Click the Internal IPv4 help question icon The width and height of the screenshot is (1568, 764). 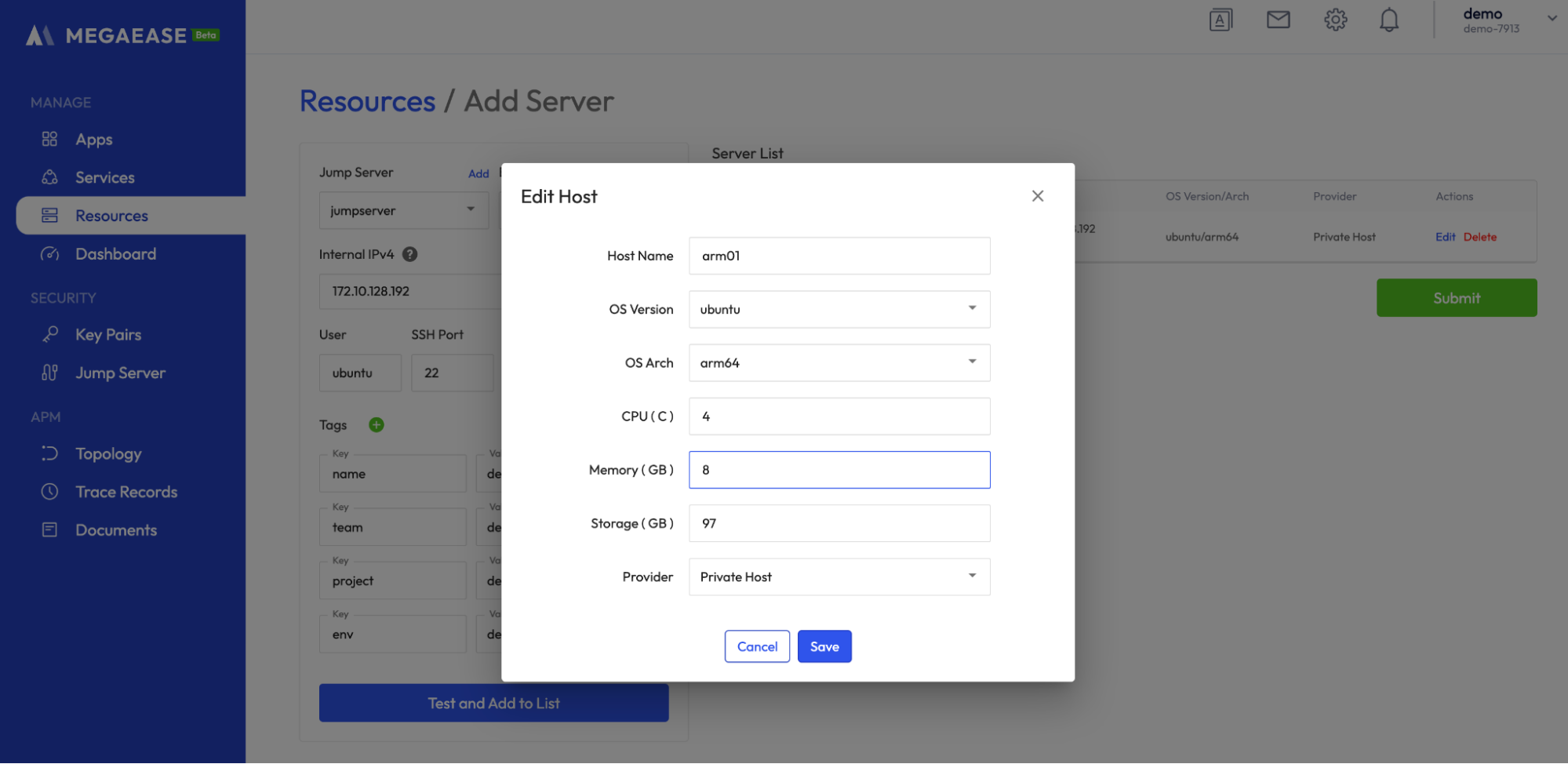(x=409, y=254)
